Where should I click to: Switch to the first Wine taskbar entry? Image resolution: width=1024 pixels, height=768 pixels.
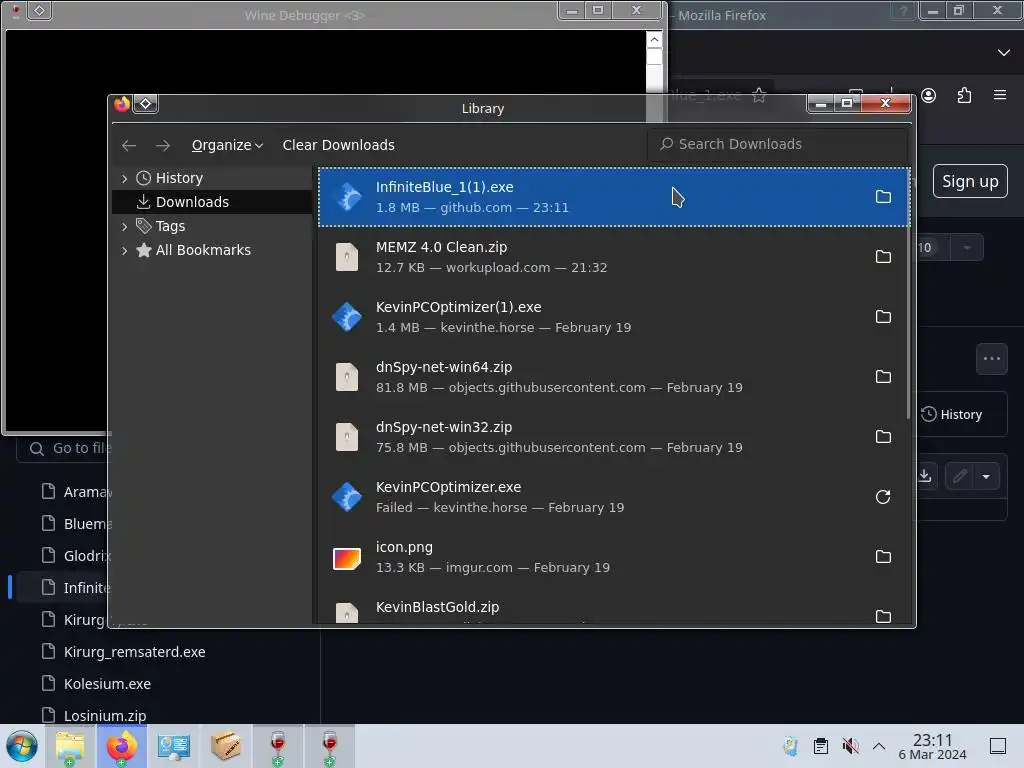tap(278, 746)
